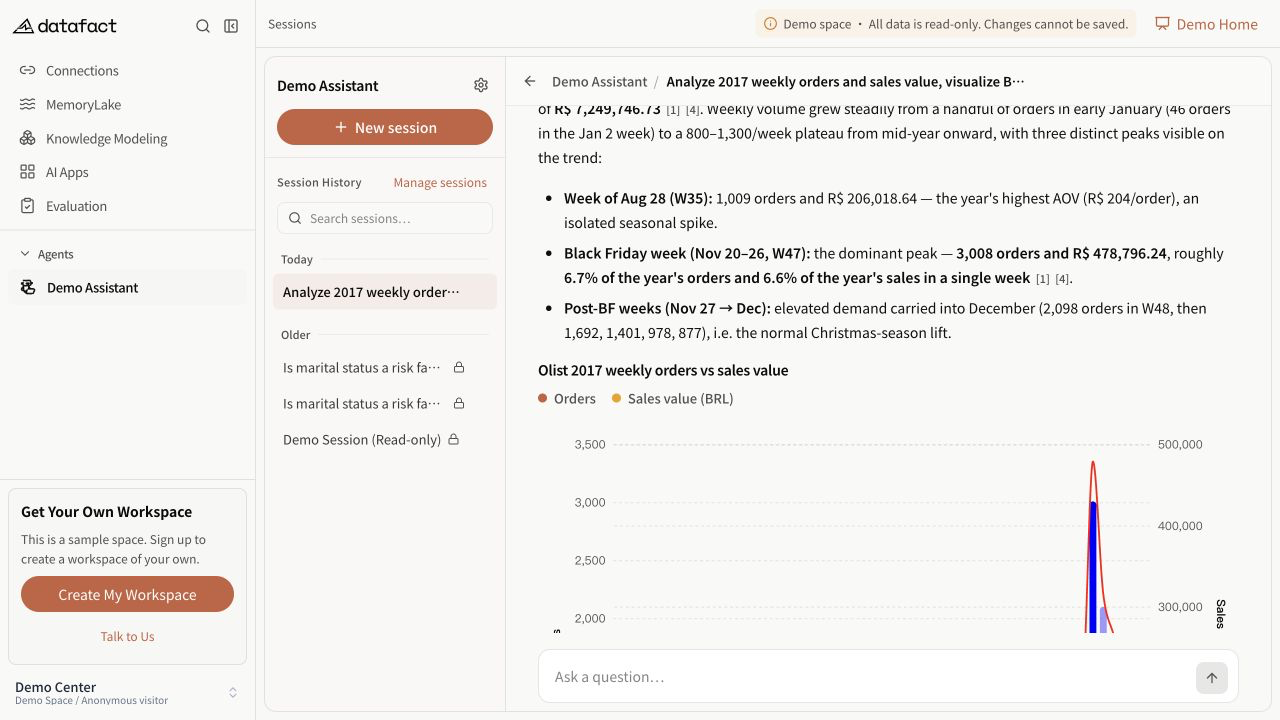The height and width of the screenshot is (720, 1280).
Task: Open MemoryLake page
Action: [x=128, y=105]
